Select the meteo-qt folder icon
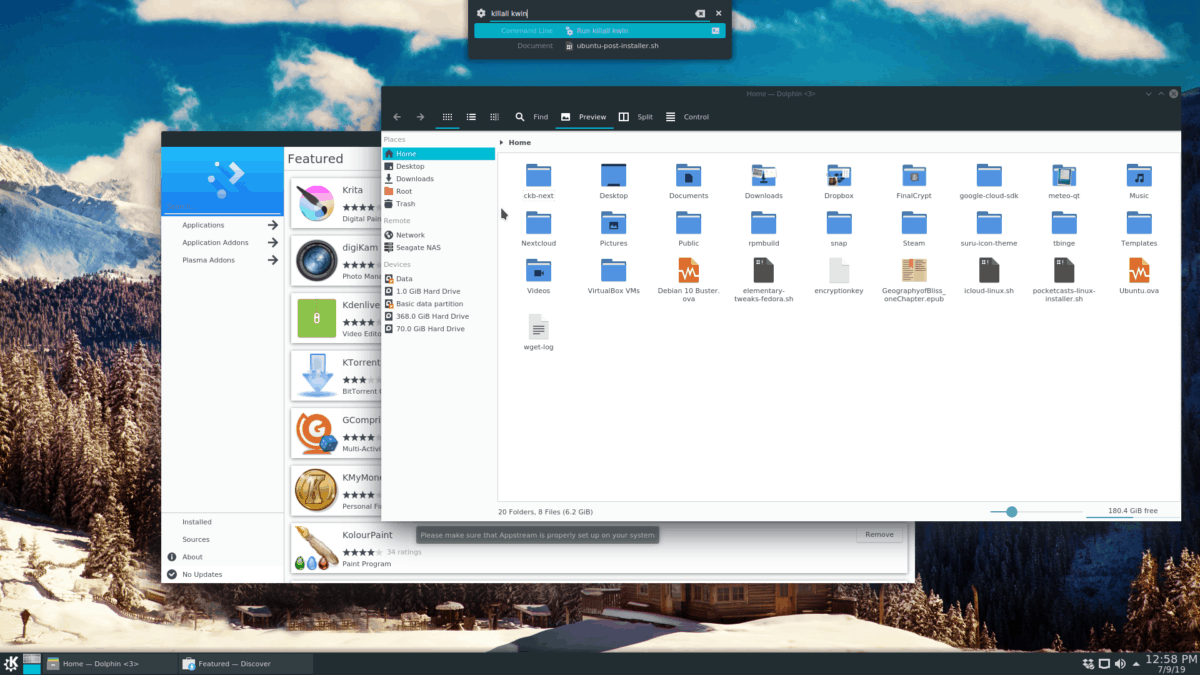1200x675 pixels. click(x=1064, y=176)
